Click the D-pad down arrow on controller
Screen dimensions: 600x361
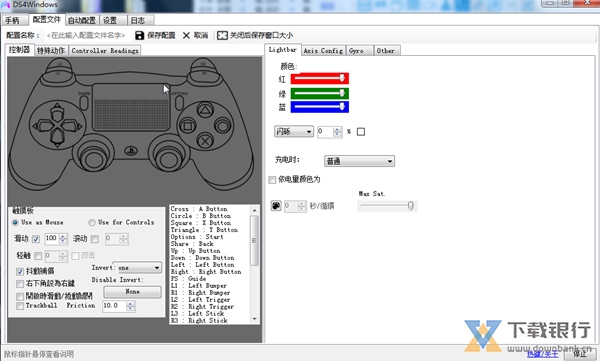click(57, 138)
